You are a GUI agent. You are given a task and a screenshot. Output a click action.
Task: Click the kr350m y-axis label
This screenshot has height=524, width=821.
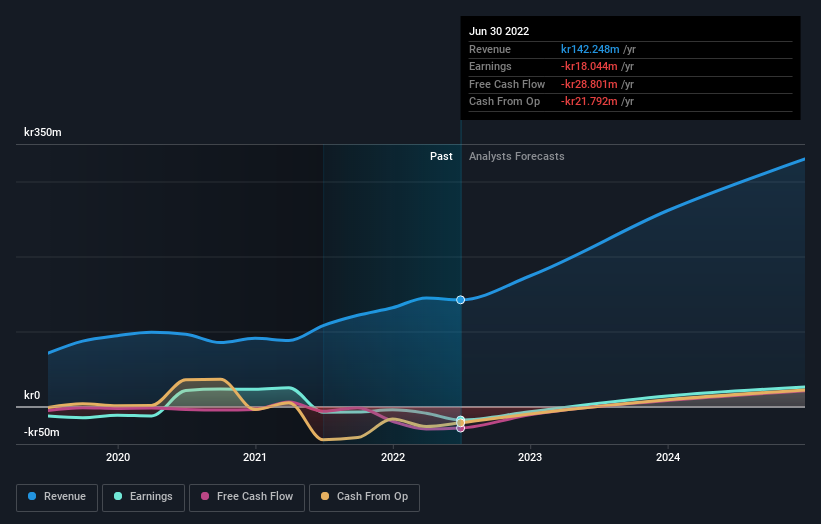coord(42,132)
